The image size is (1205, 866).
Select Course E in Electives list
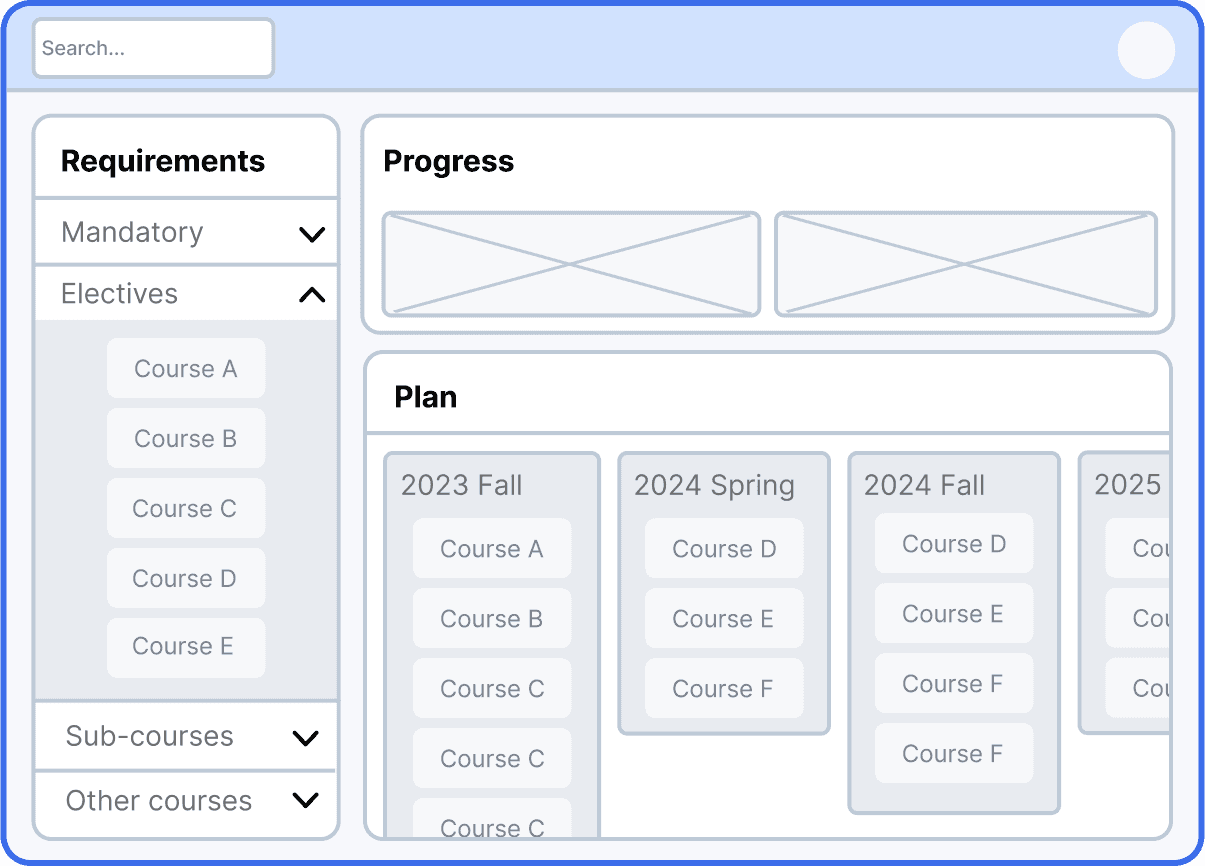click(x=186, y=647)
